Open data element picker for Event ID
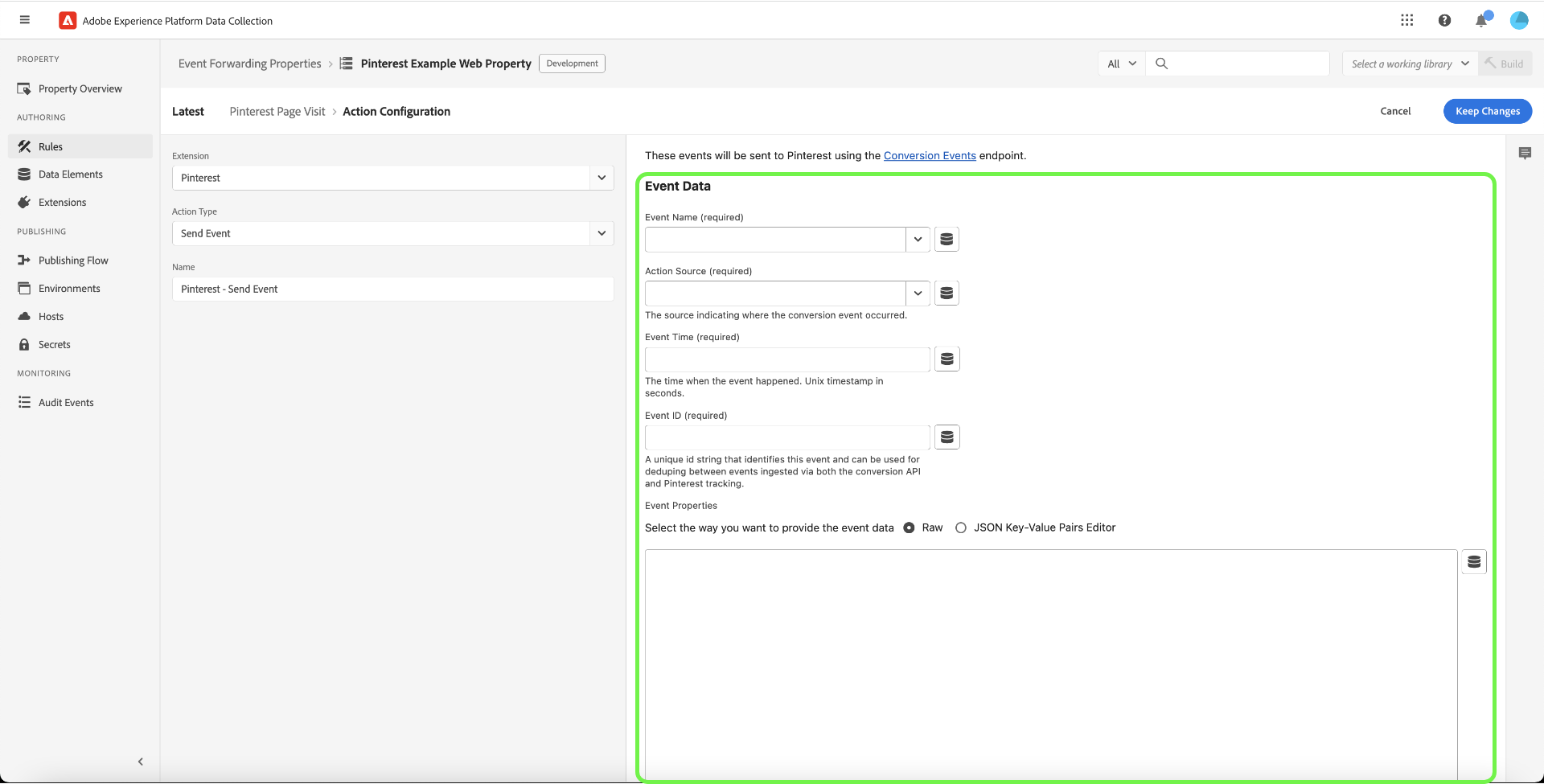This screenshot has width=1544, height=784. 947,437
